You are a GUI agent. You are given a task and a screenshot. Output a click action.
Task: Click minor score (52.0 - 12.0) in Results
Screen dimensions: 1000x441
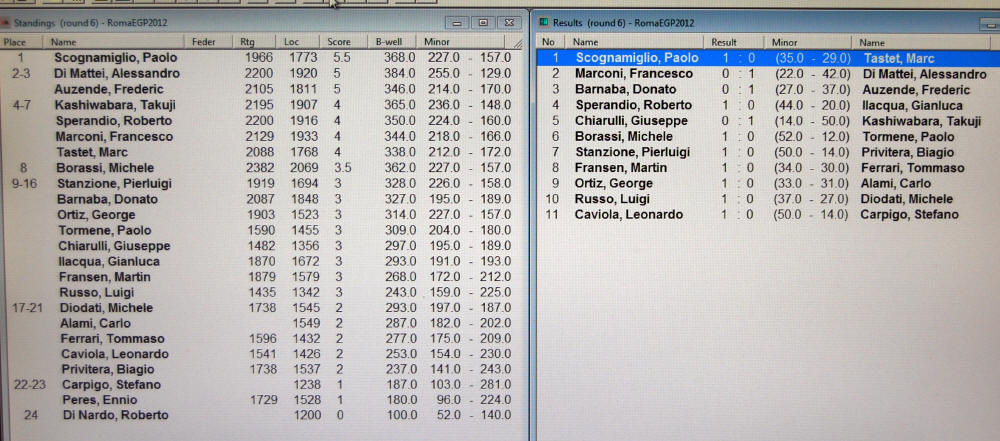point(812,137)
